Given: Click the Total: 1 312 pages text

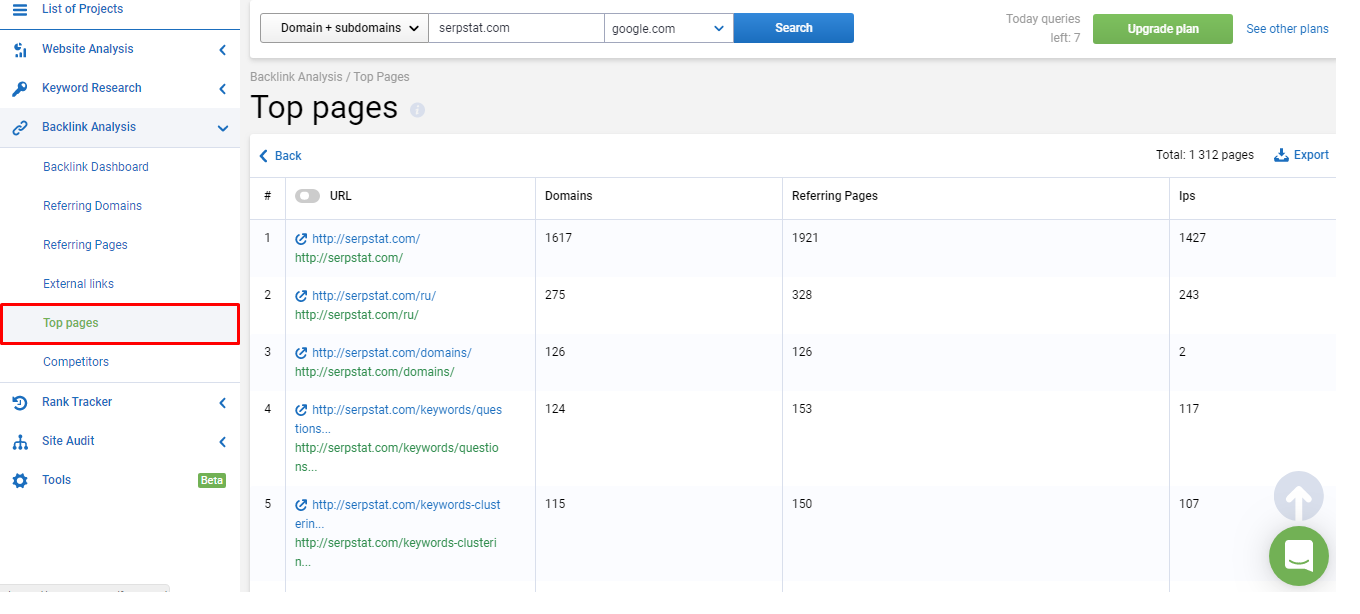Looking at the screenshot, I should point(1205,155).
